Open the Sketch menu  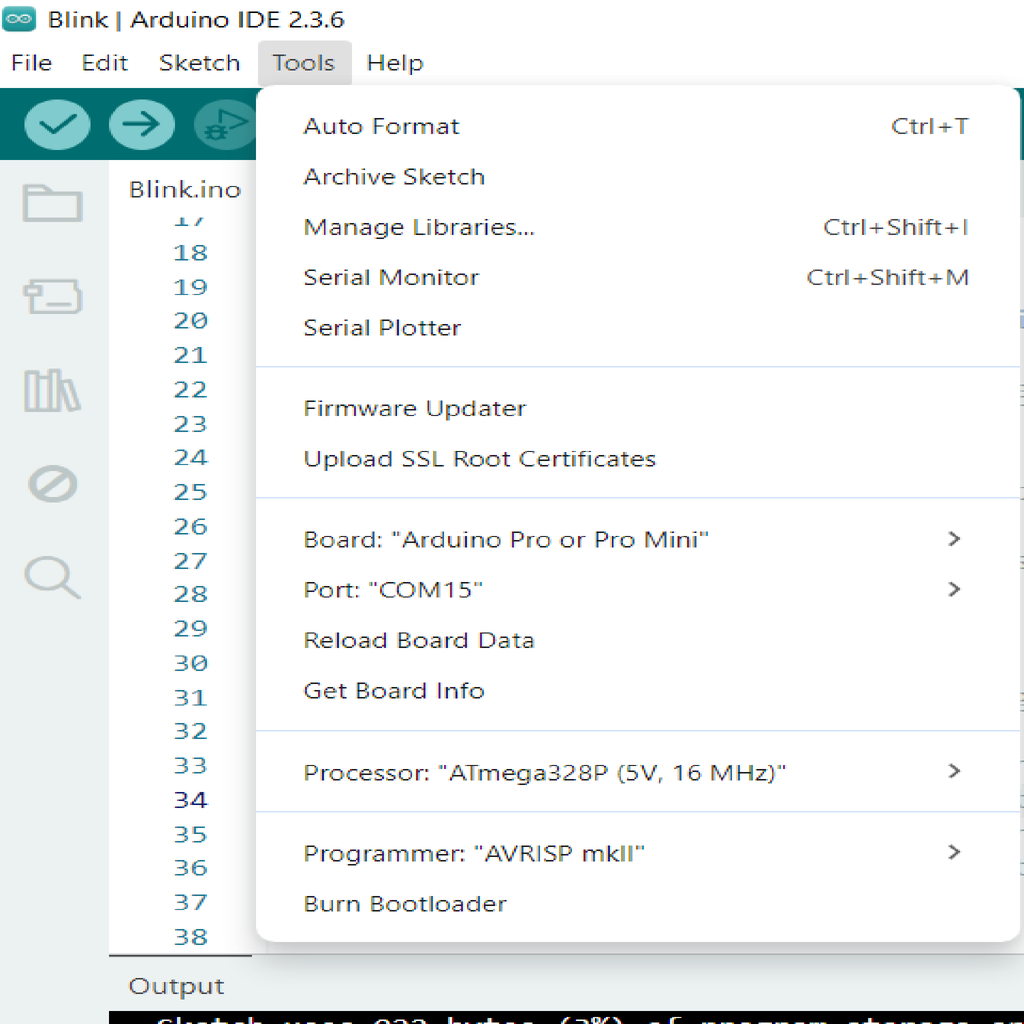(x=199, y=63)
